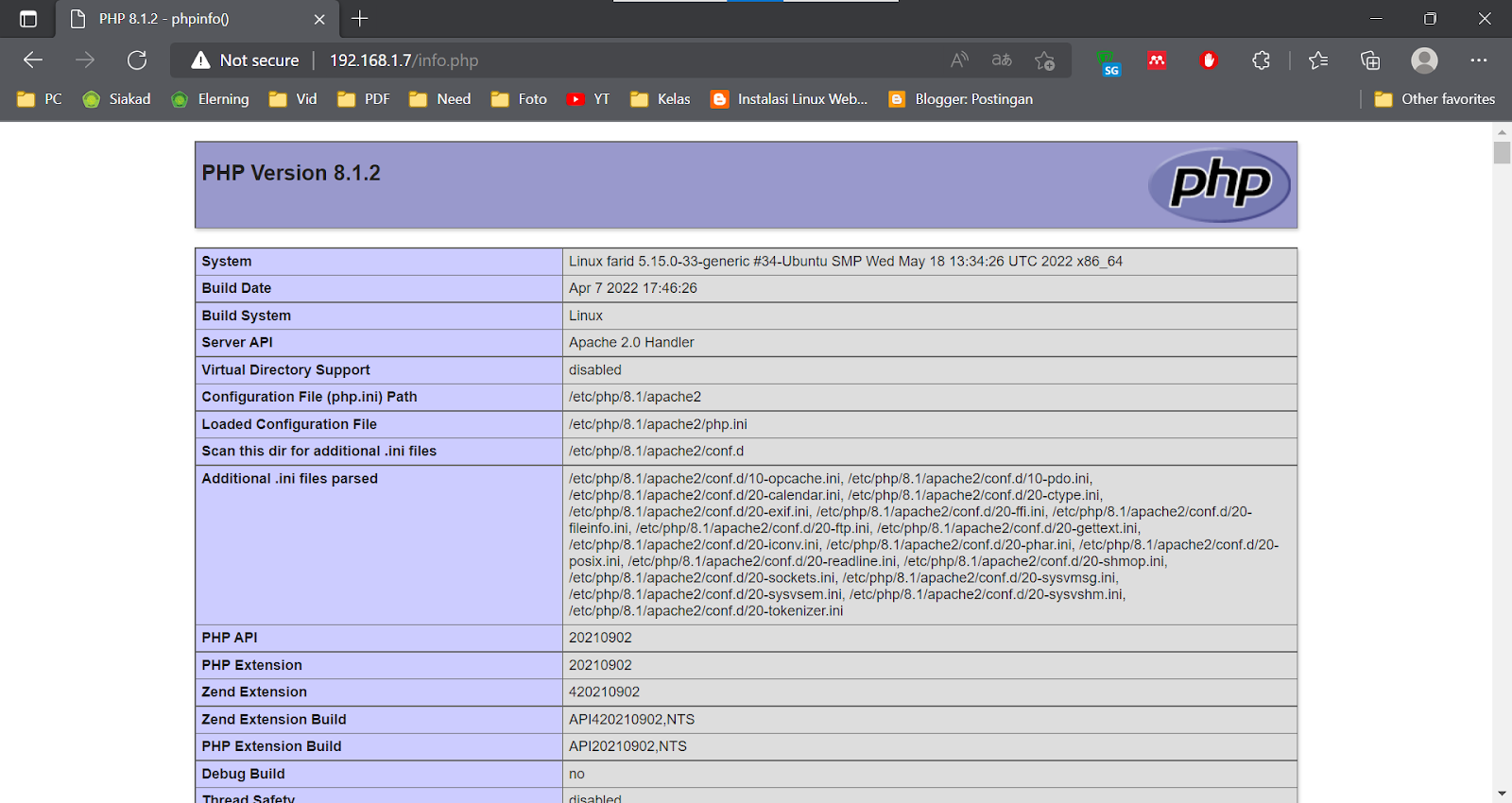Open the Kelas bookmarks folder

[660, 99]
